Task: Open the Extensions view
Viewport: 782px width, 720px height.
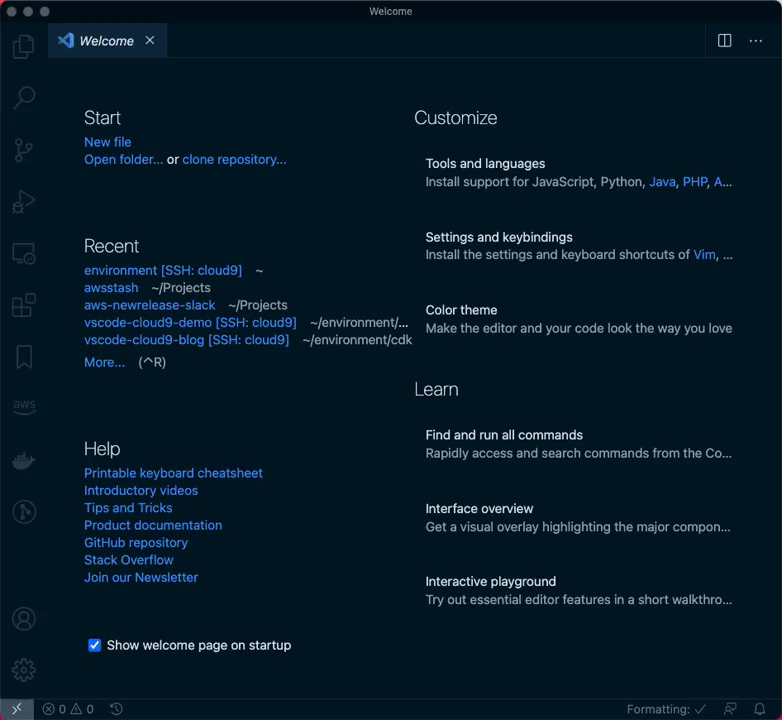Action: click(x=23, y=305)
